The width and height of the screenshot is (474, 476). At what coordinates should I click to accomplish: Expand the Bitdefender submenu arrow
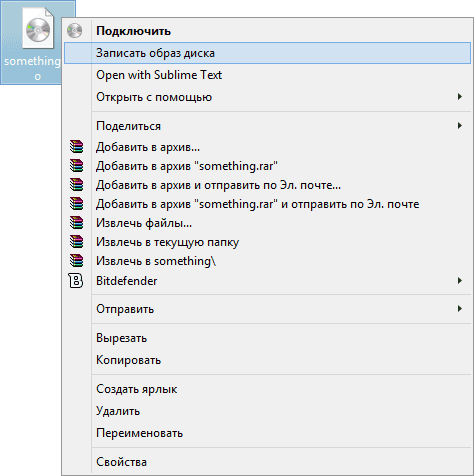point(460,281)
